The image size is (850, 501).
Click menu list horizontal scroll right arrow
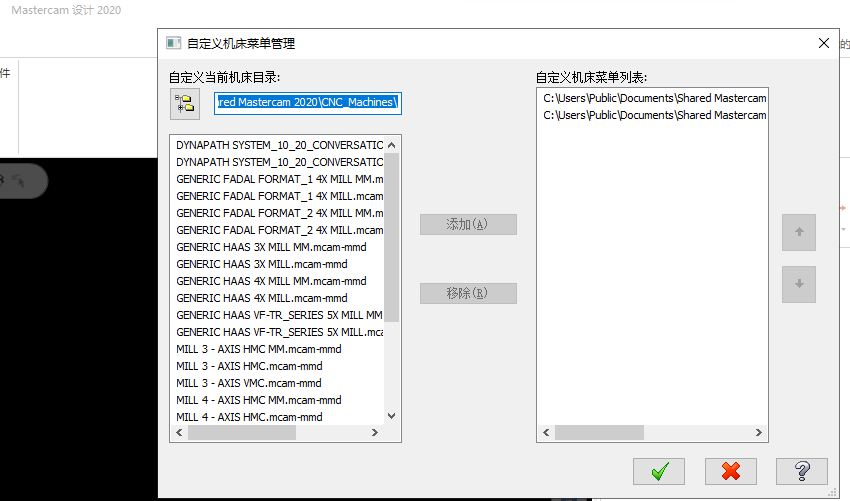click(758, 433)
